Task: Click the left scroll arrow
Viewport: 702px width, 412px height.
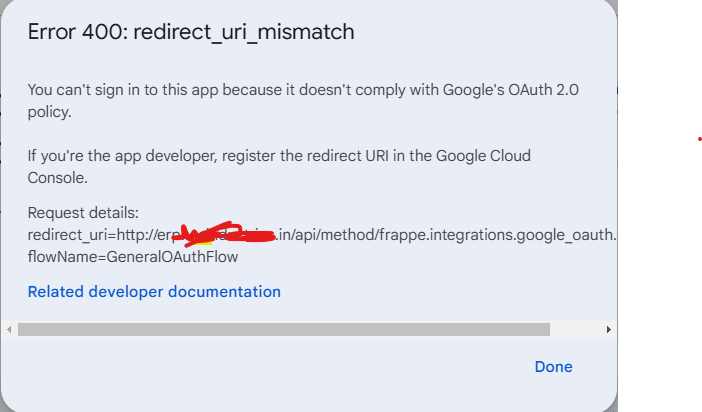Action: click(x=9, y=330)
